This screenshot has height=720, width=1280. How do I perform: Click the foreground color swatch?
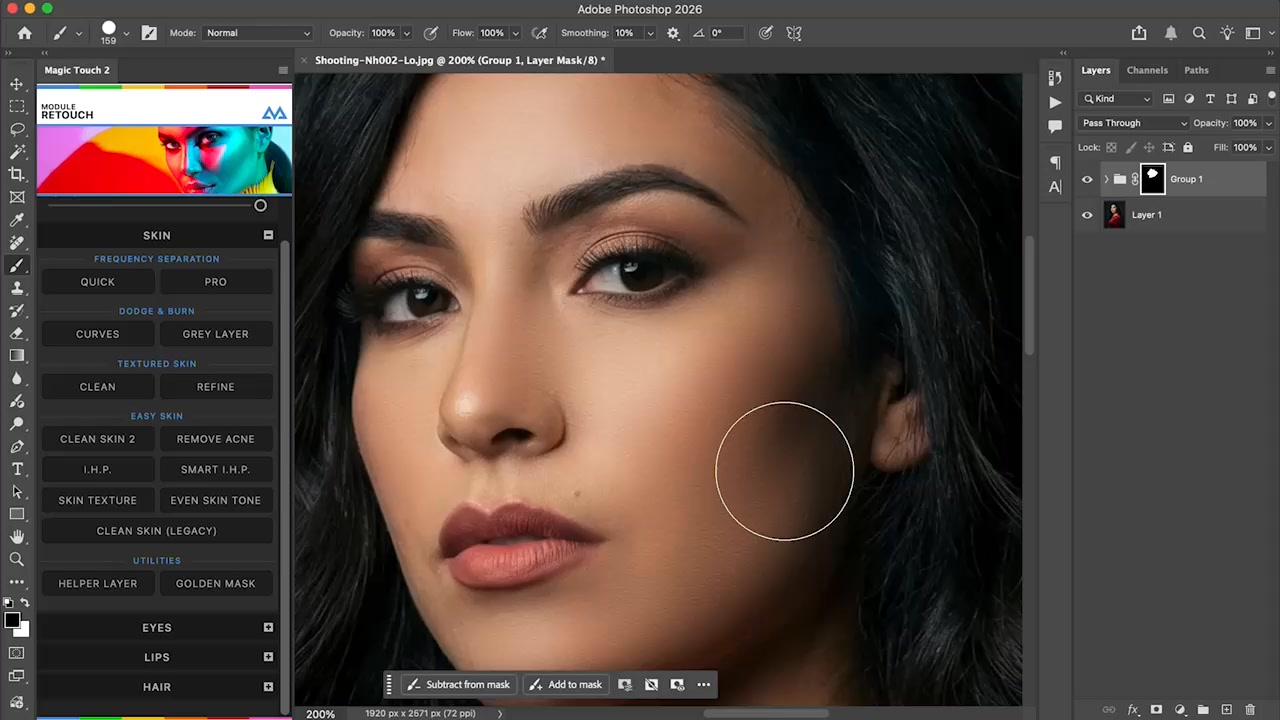[12, 621]
